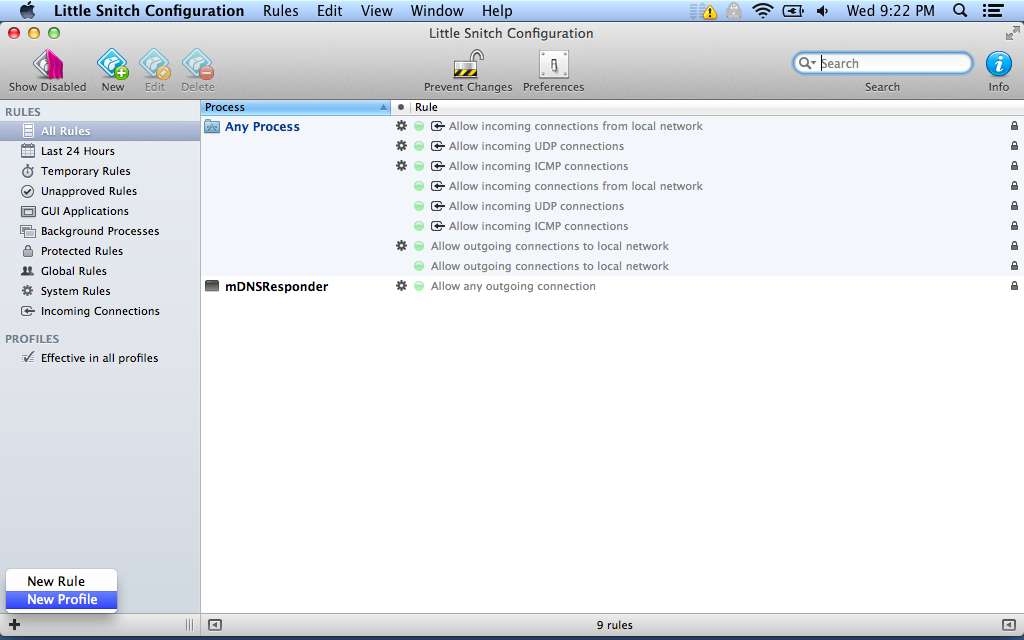The image size is (1024, 640).
Task: Select 'Allow any outgoing connection' rule text
Action: pyautogui.click(x=513, y=286)
